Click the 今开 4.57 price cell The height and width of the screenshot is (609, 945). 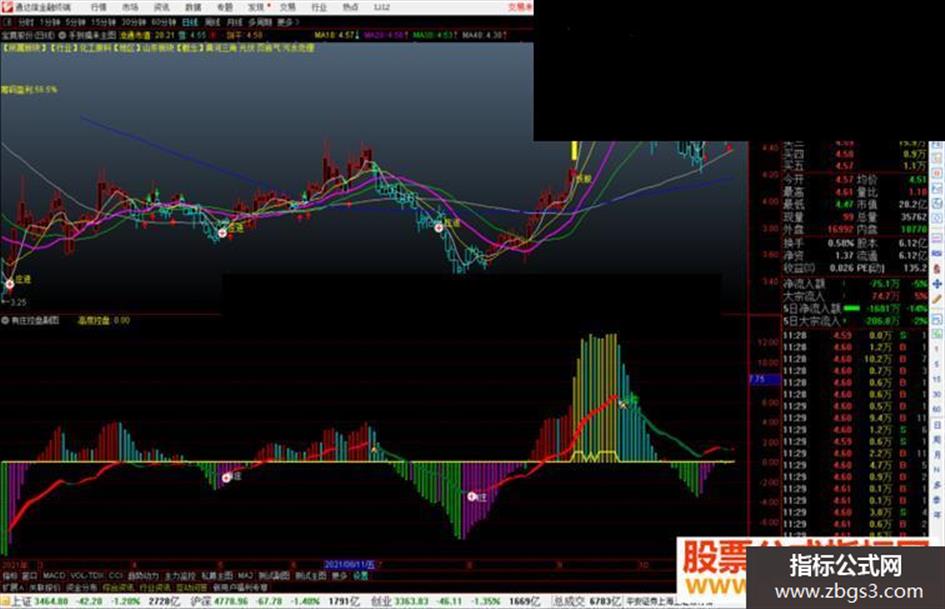(844, 180)
